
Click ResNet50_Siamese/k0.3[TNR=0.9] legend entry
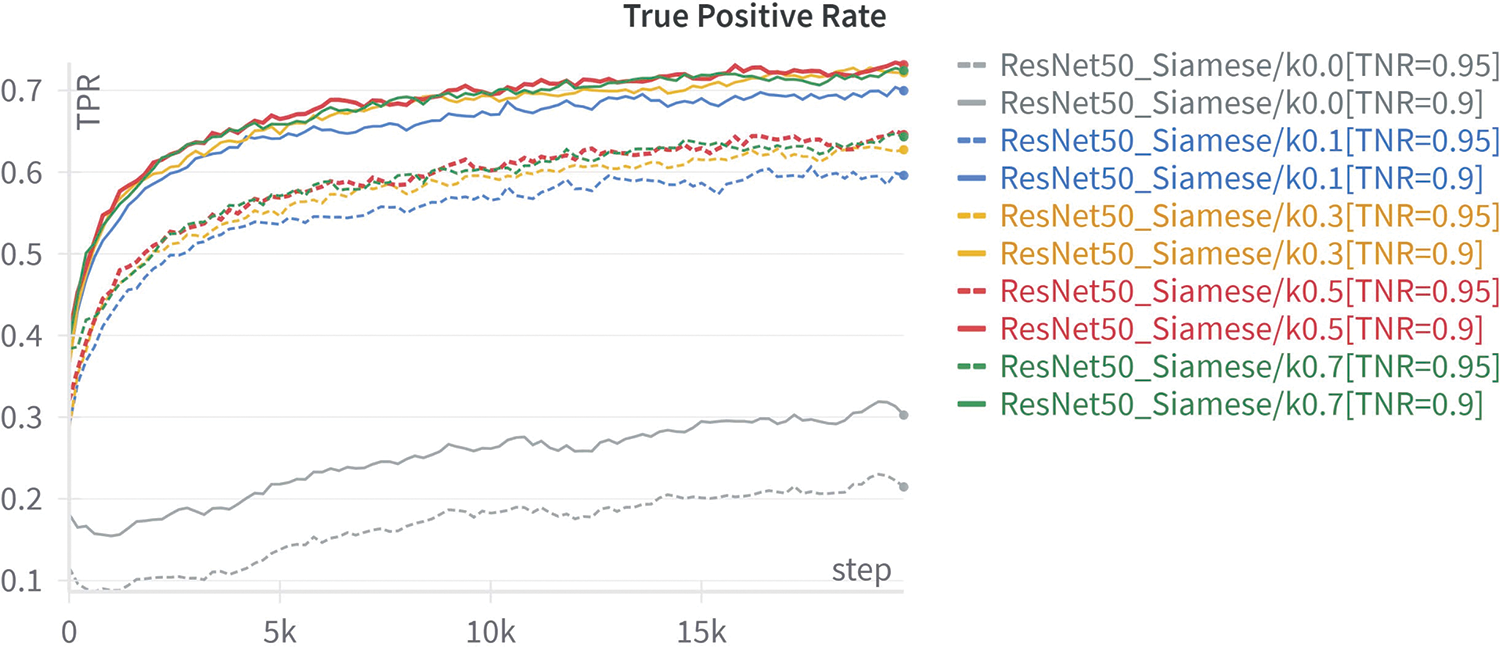[1240, 254]
